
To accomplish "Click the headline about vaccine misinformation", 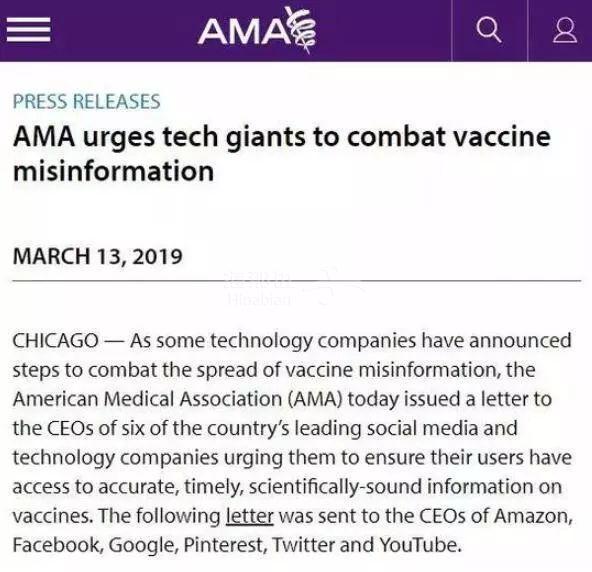I will click(282, 154).
